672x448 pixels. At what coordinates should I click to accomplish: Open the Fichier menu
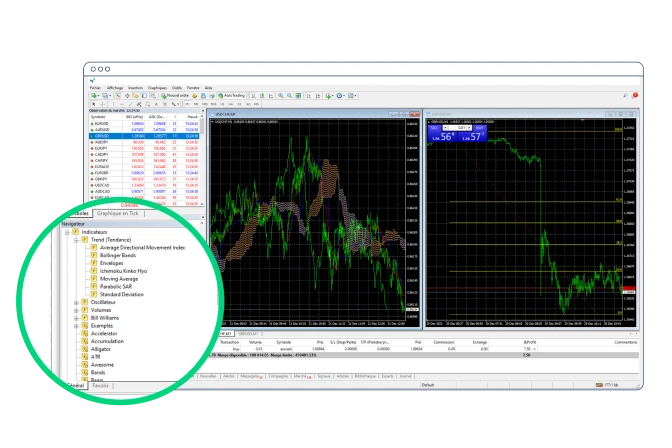click(95, 87)
